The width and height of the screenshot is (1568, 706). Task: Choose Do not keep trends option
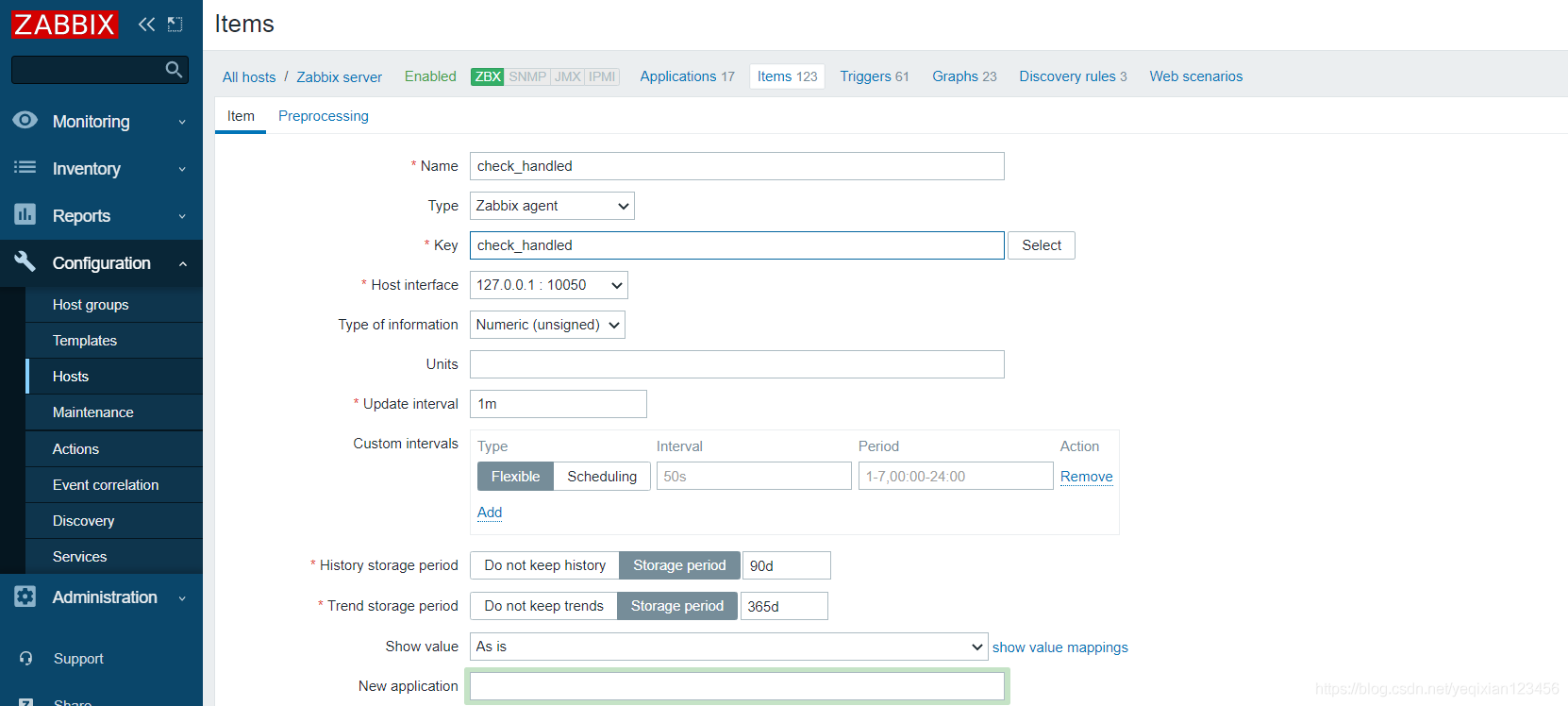click(x=543, y=605)
